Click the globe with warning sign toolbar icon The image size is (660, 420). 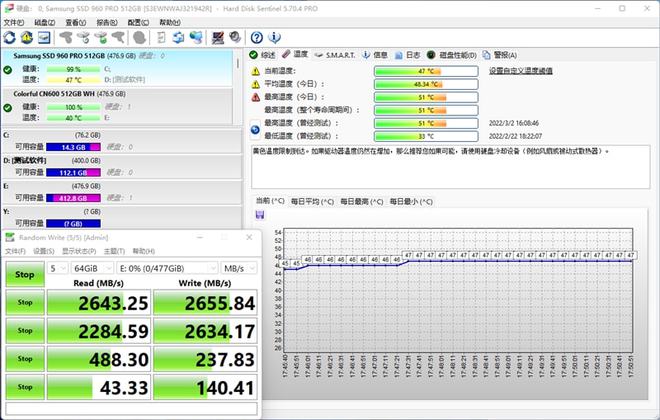(27, 37)
